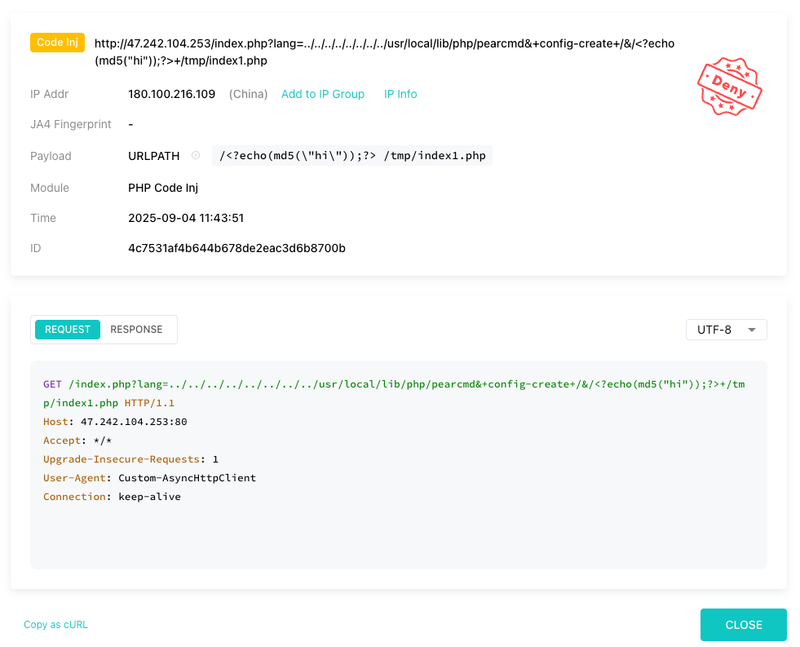800x647 pixels.
Task: Click the attack URL text at top
Action: (384, 52)
